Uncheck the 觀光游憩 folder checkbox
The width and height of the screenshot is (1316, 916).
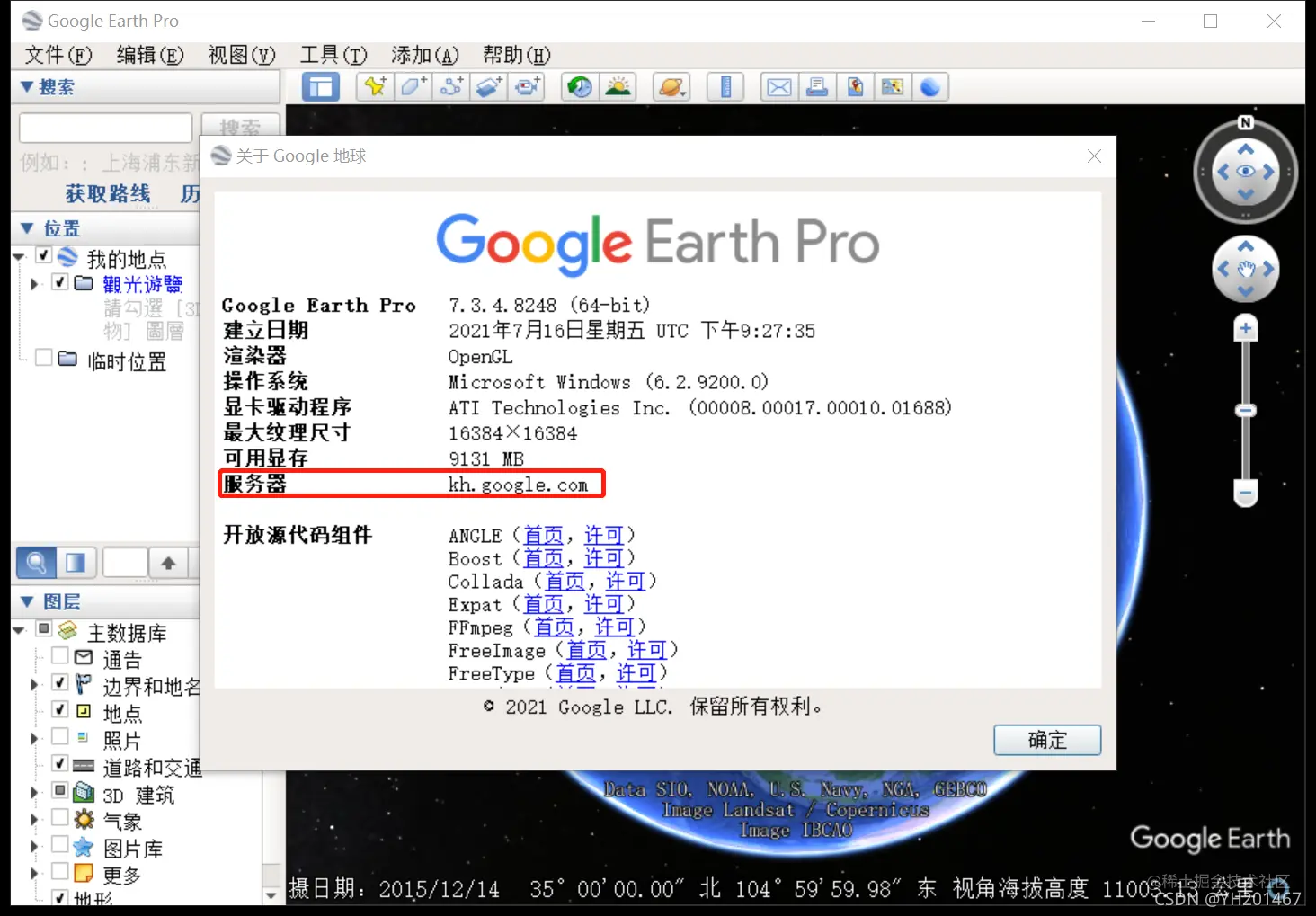pyautogui.click(x=60, y=282)
